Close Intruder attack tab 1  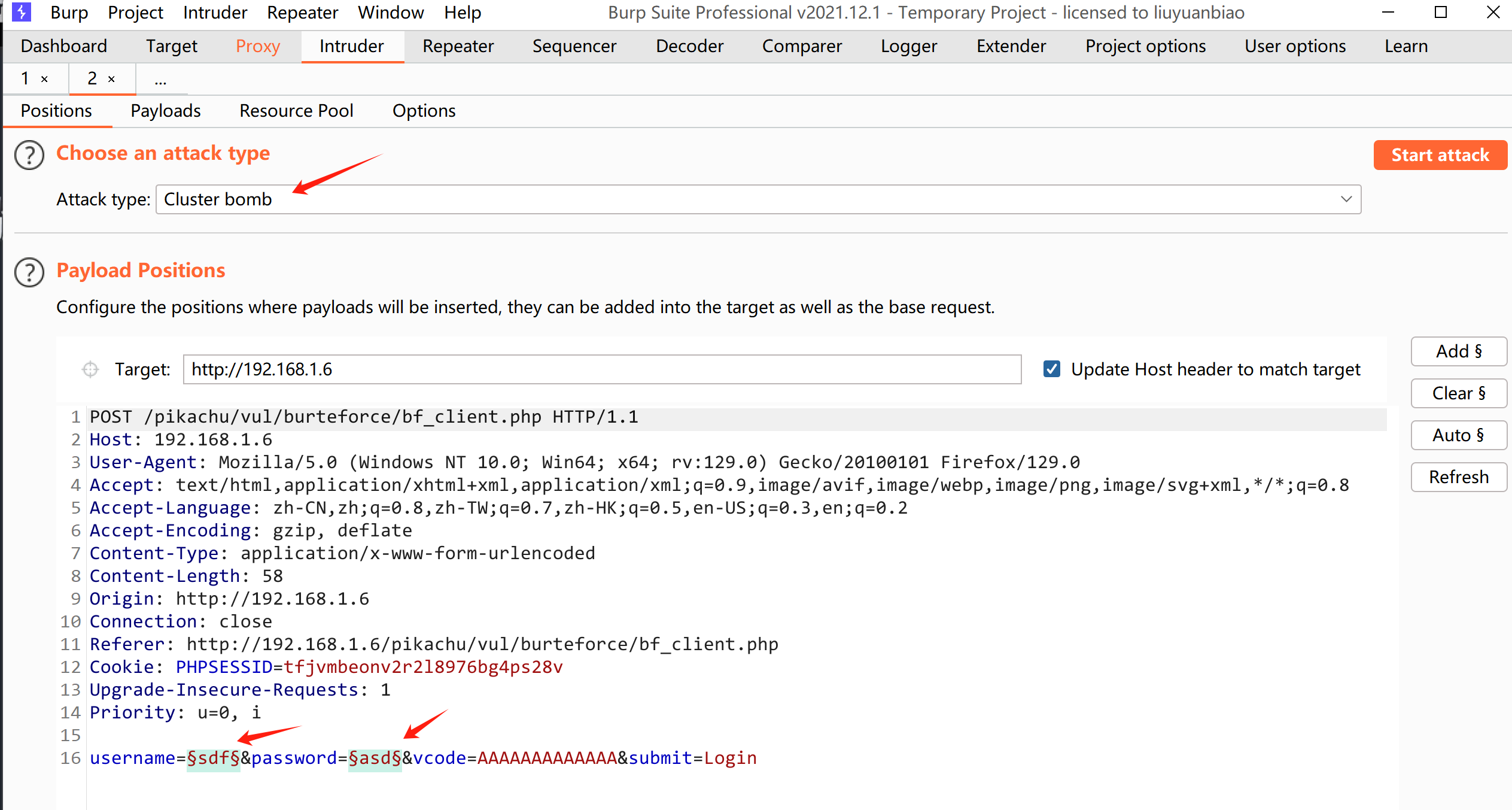tap(44, 79)
